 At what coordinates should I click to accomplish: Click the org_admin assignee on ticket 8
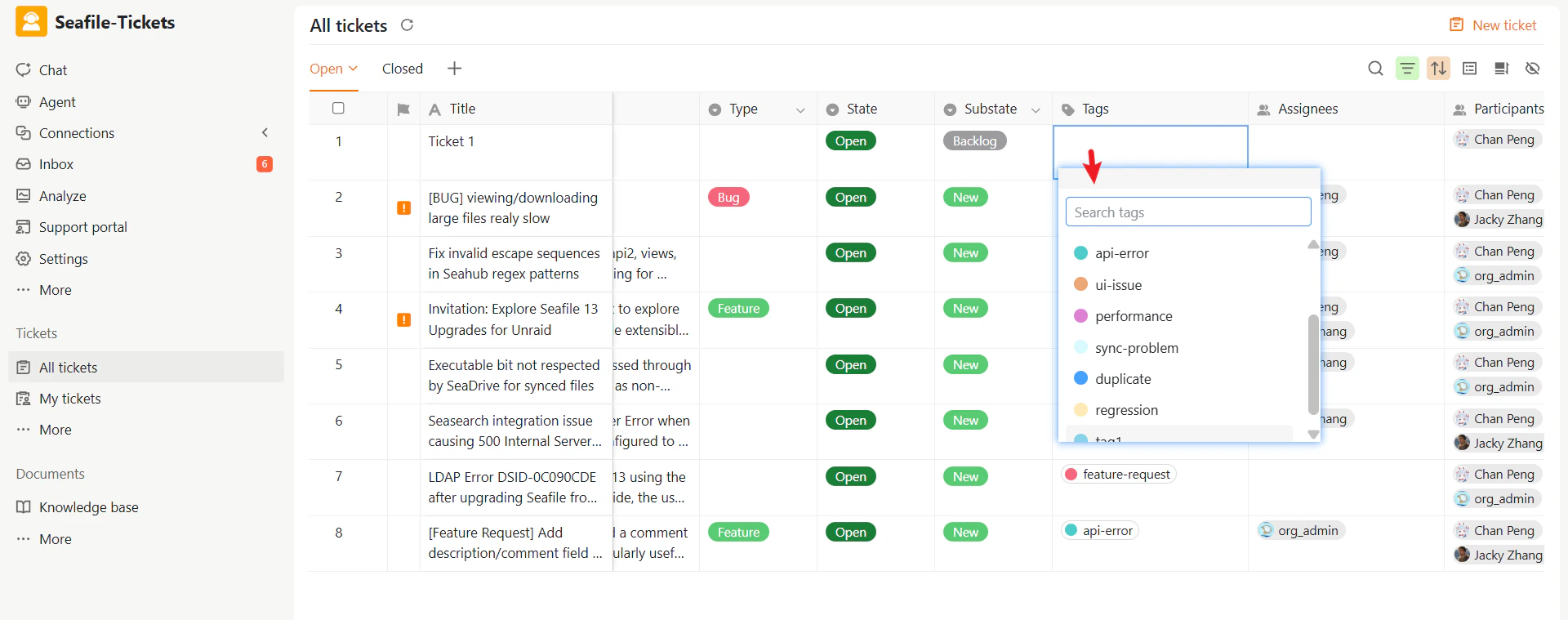[1300, 531]
